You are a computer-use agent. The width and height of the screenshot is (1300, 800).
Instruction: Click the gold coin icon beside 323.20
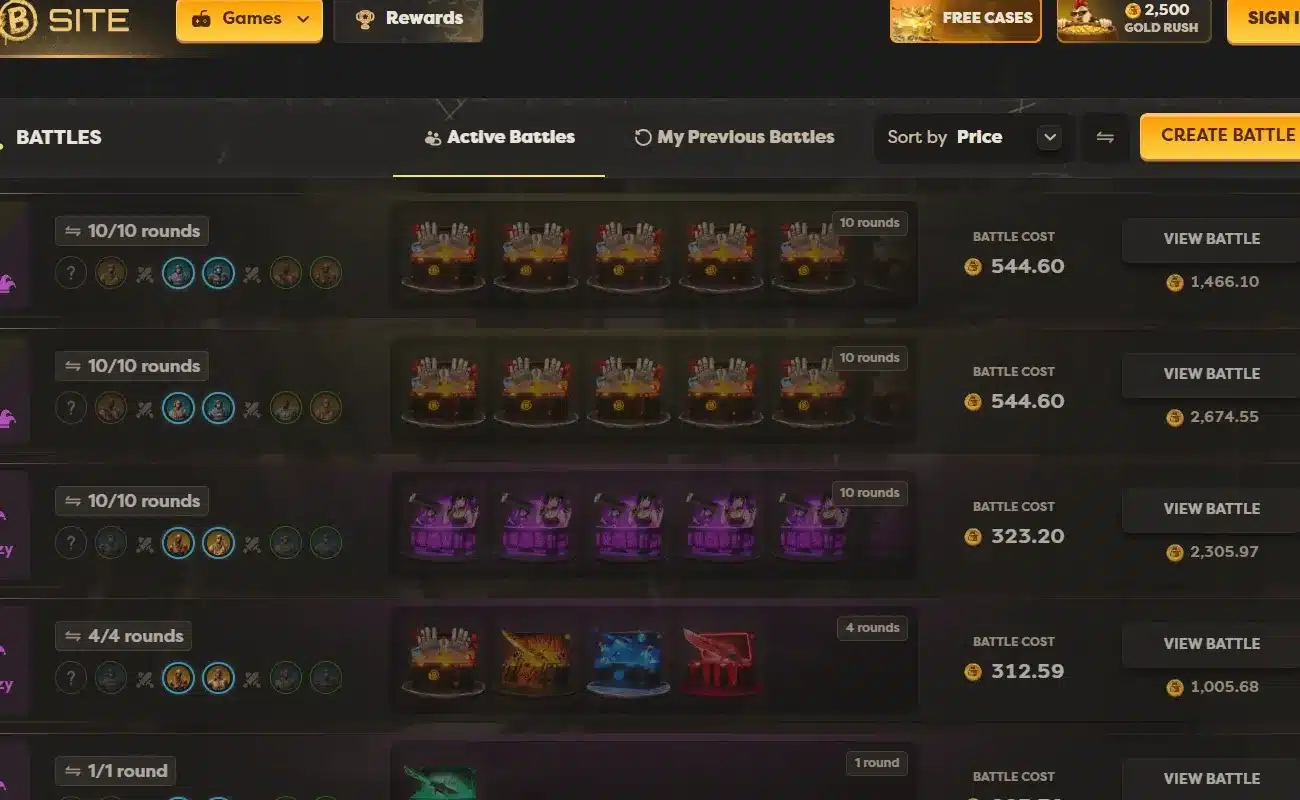click(972, 537)
